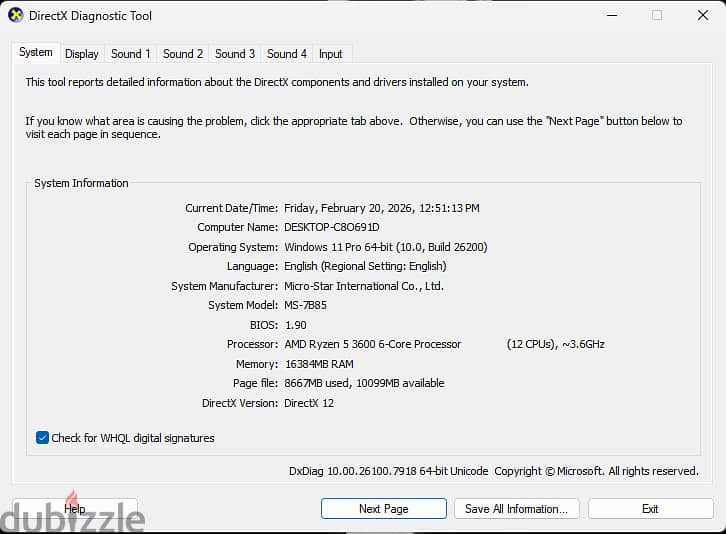
Task: Select the System tab
Action: 36,52
